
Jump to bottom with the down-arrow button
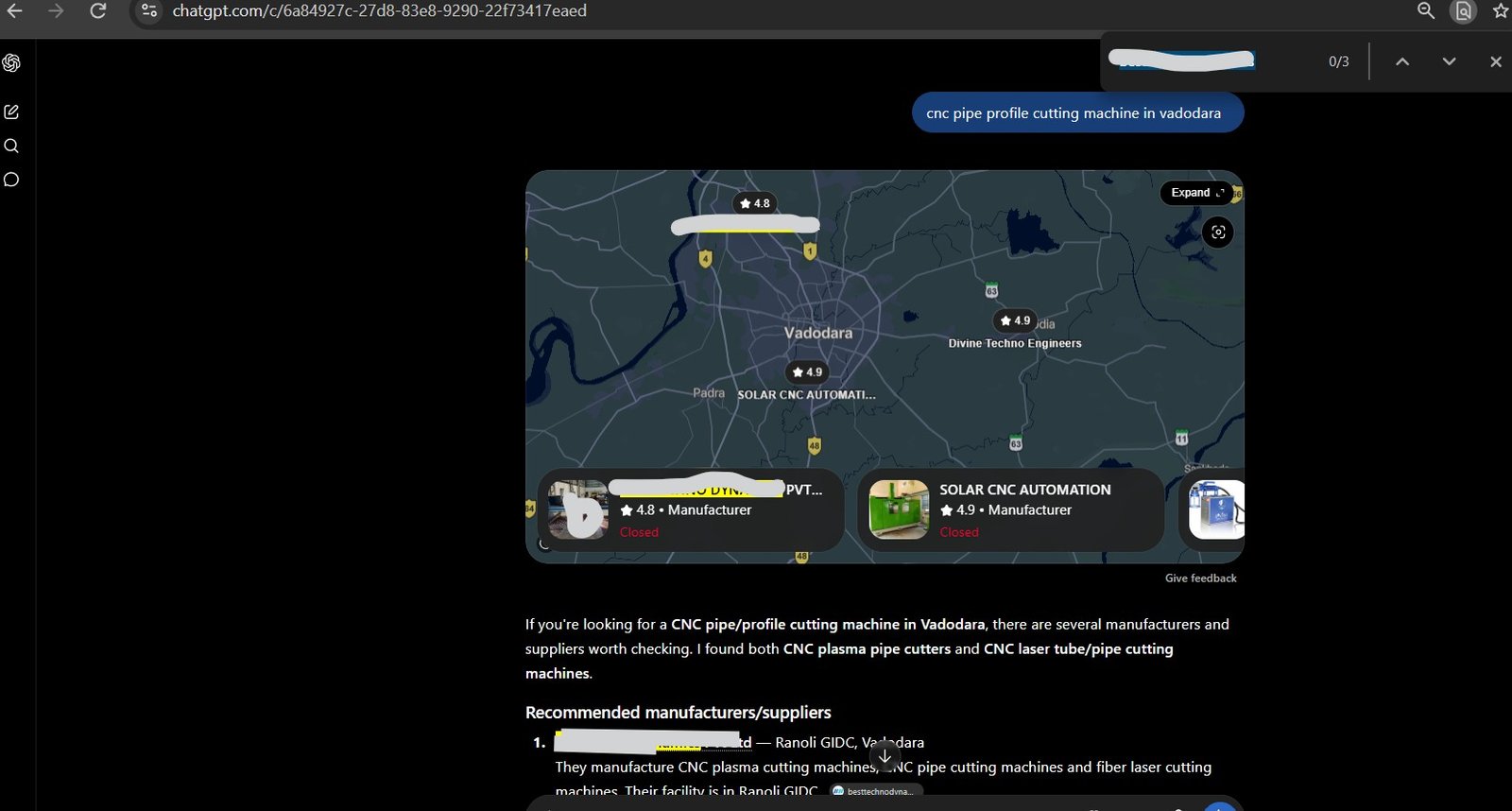pyautogui.click(x=885, y=756)
